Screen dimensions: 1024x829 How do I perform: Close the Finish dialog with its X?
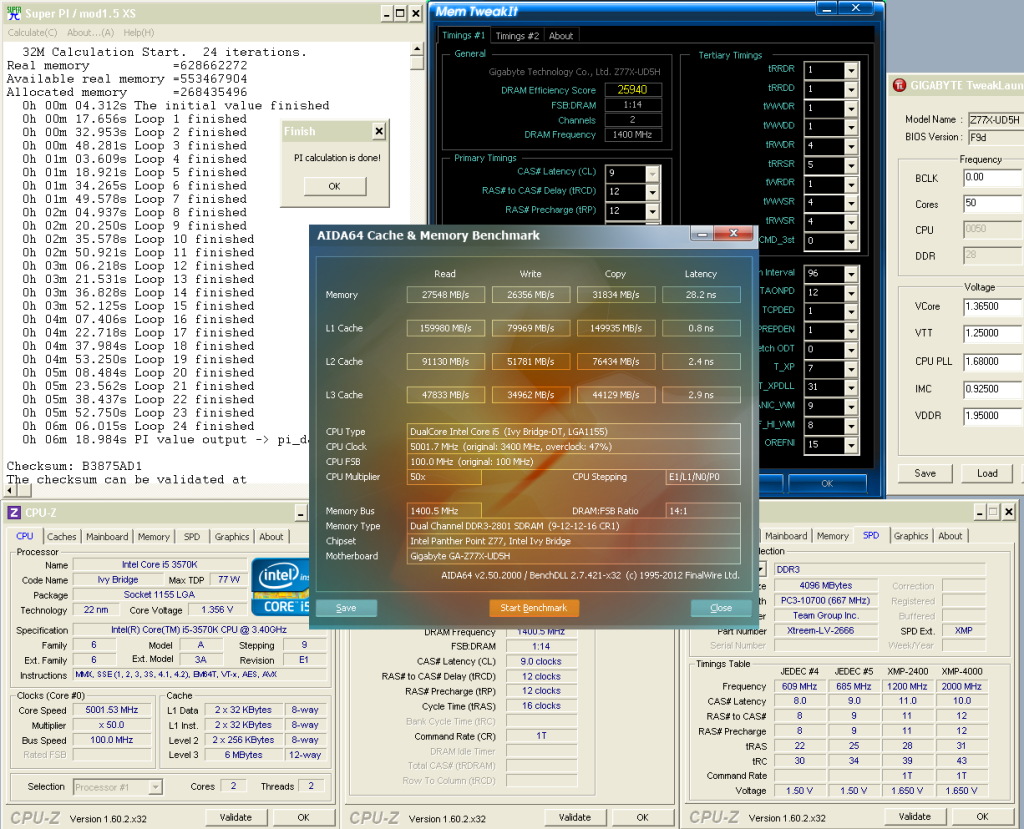pos(378,131)
